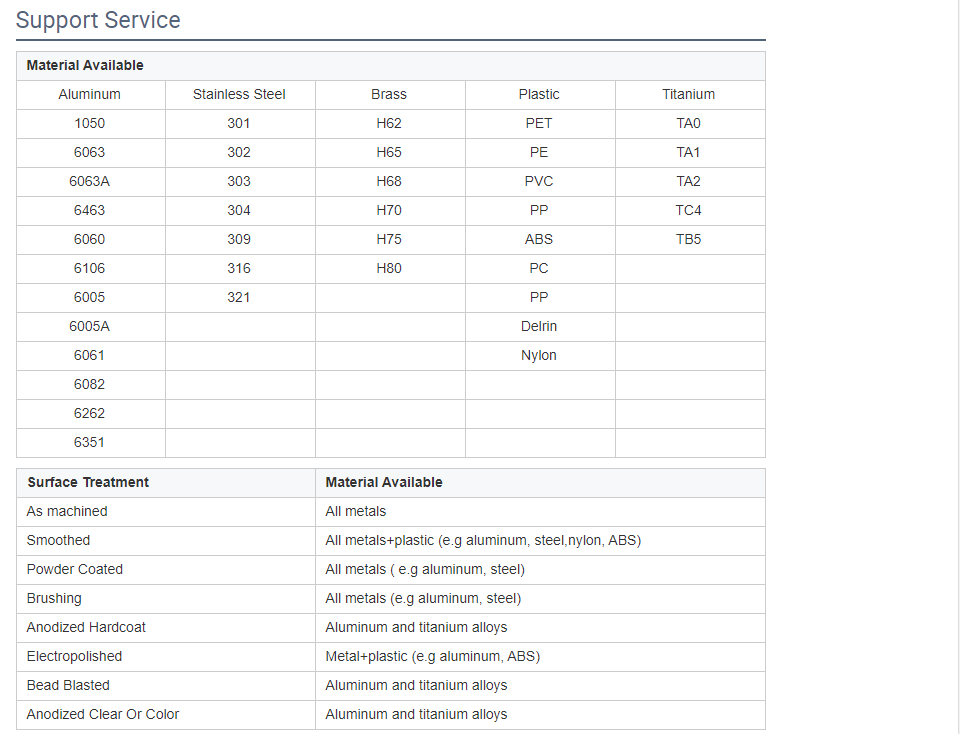Viewport: 960px width, 734px height.
Task: Click the Electropolished treatment row
Action: pyautogui.click(x=391, y=657)
